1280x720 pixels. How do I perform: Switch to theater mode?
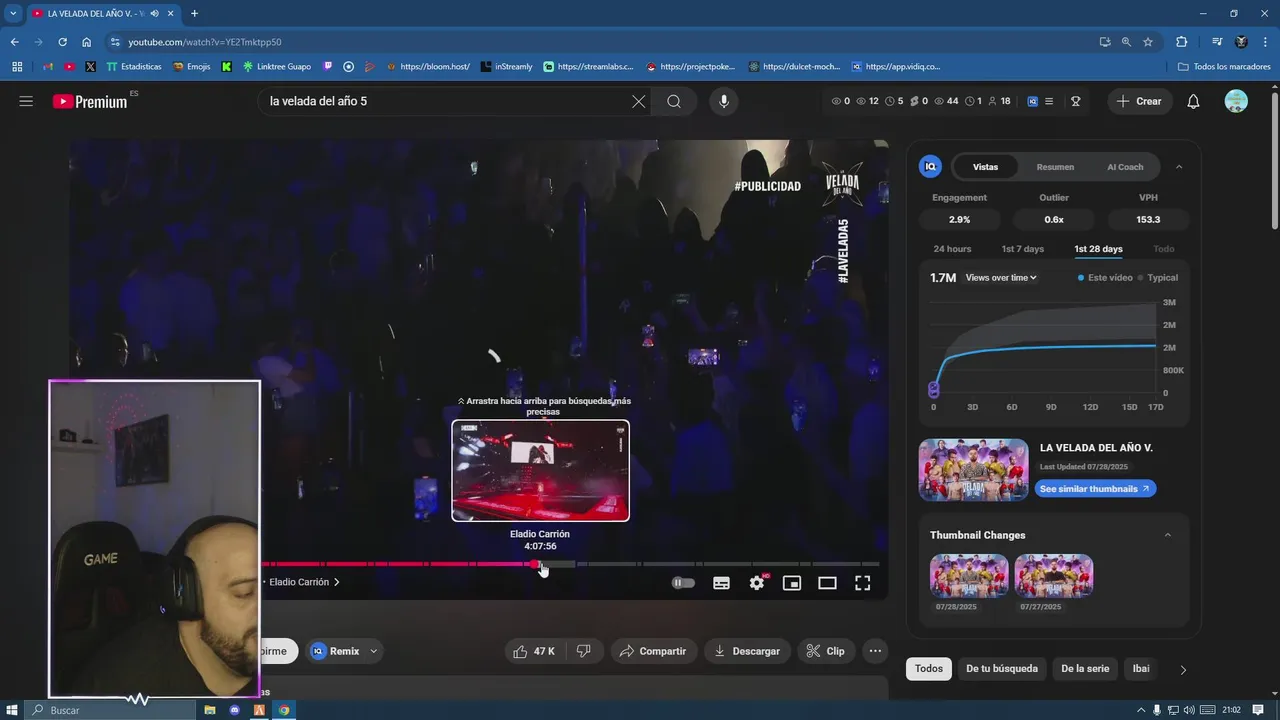point(827,582)
